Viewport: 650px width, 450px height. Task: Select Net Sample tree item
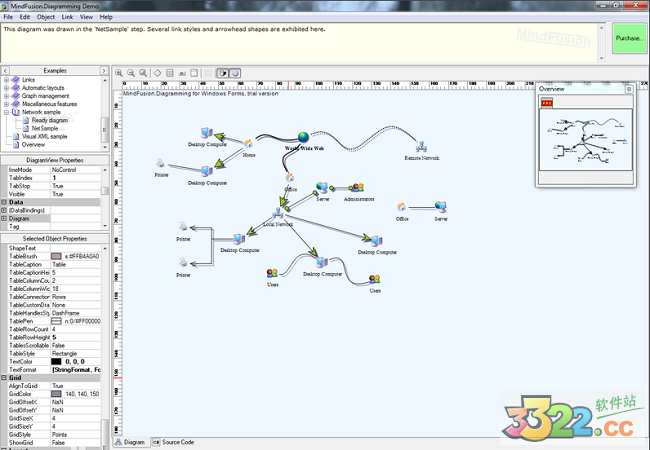point(45,128)
